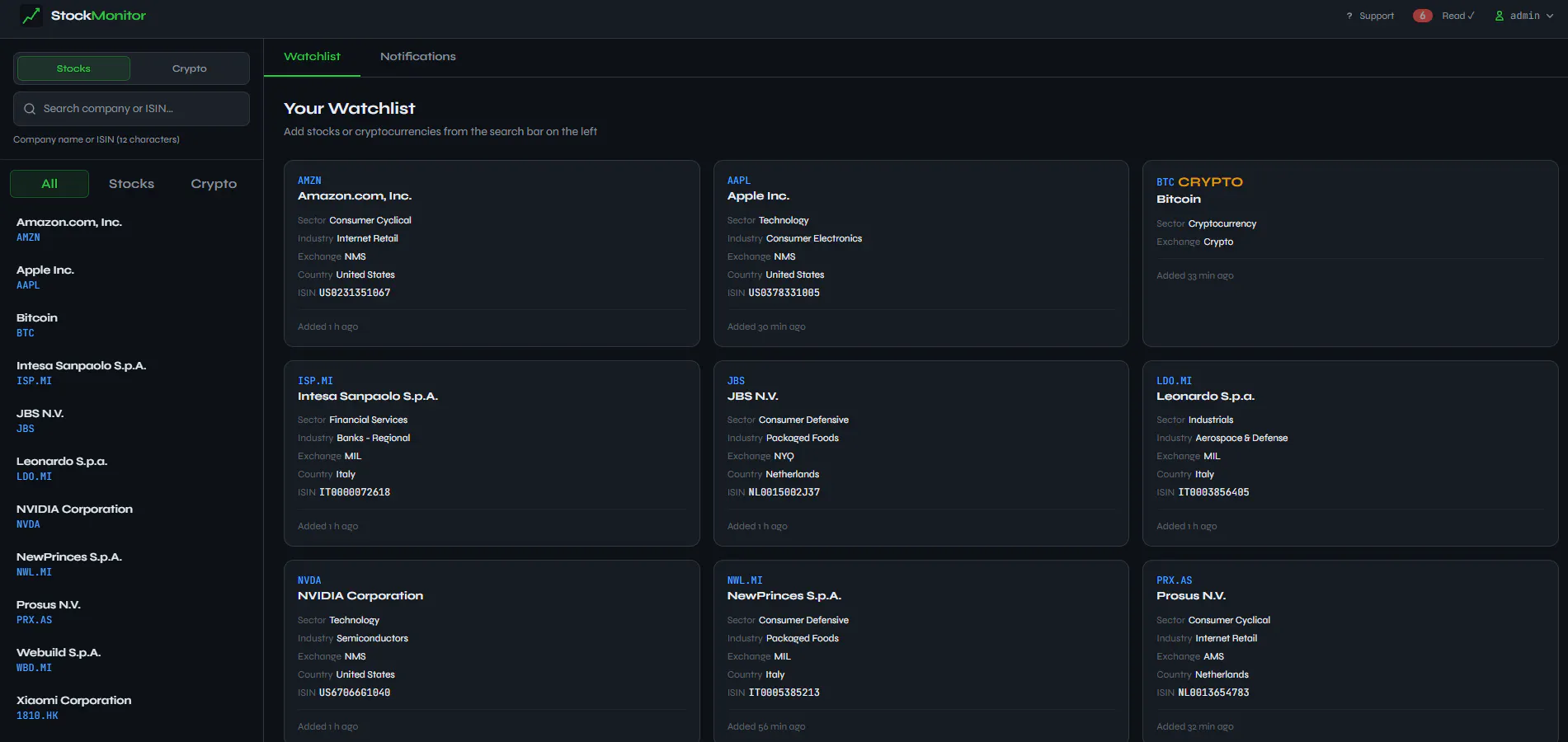Screen dimensions: 1568x742
Task: Open NewPrinces S.p.A. in sidebar list
Action: pos(132,564)
